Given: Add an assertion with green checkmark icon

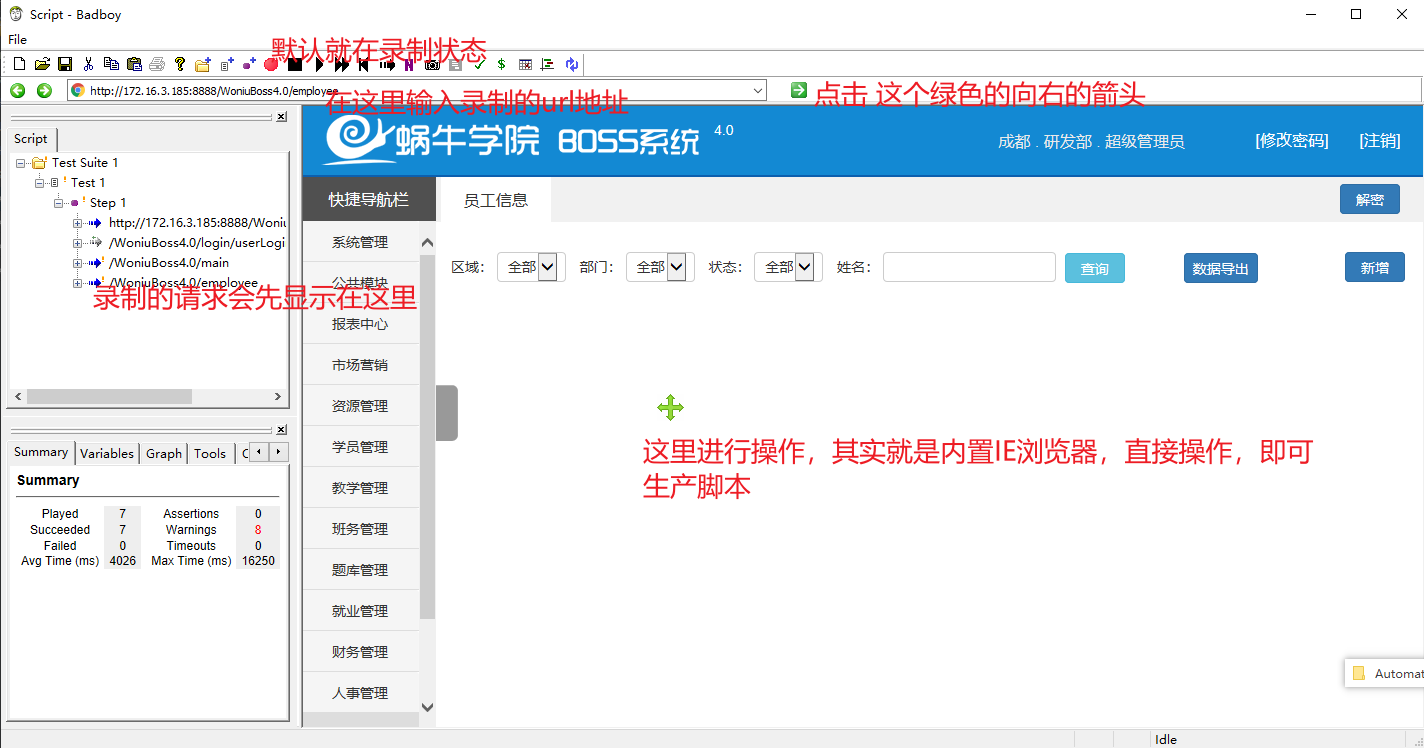Looking at the screenshot, I should pos(479,64).
